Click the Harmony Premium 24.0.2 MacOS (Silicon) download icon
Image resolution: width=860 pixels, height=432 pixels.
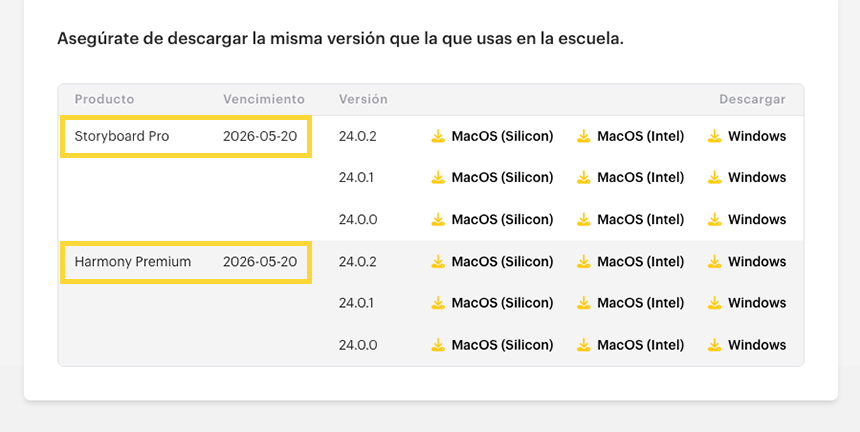pyautogui.click(x=437, y=262)
